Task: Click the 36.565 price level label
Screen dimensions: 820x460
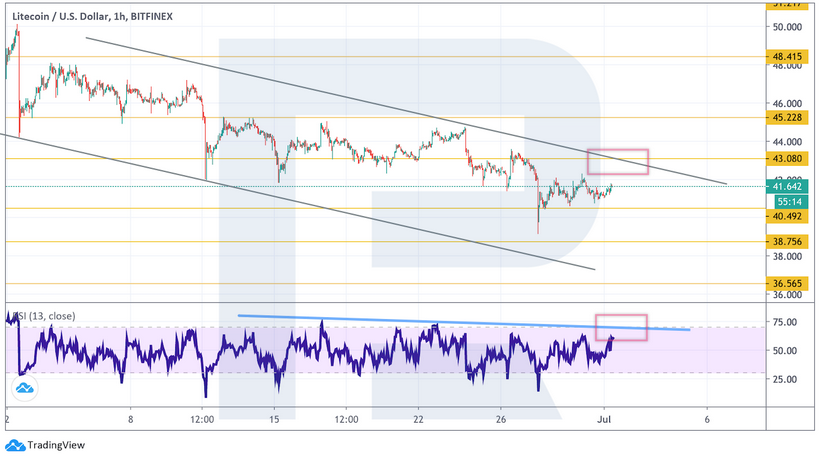Action: click(788, 284)
